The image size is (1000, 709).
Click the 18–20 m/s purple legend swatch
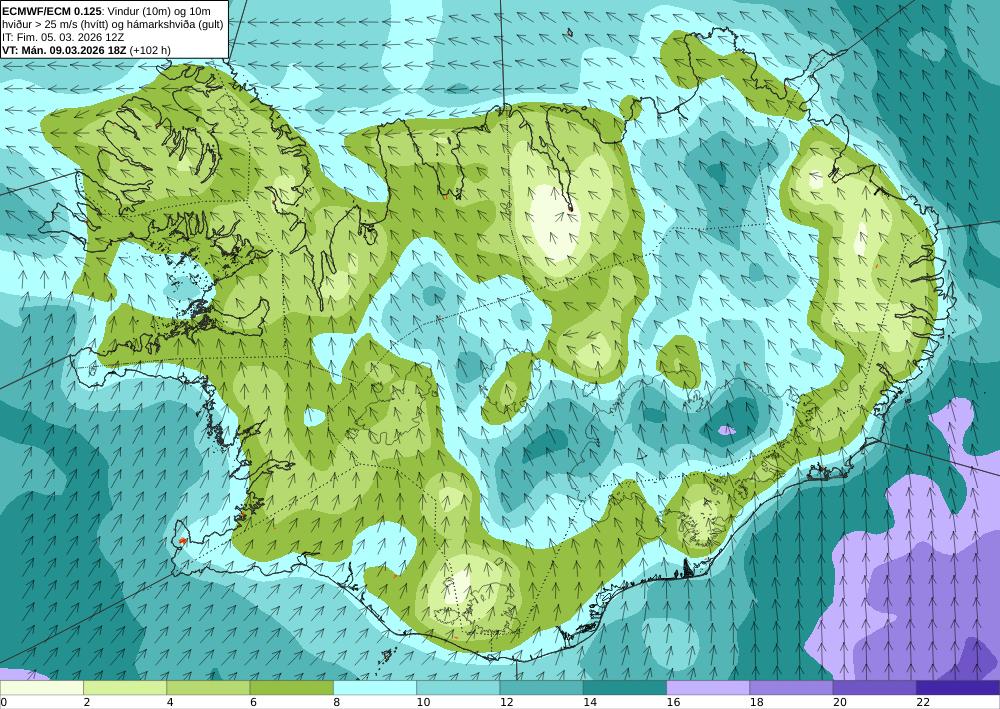click(791, 688)
